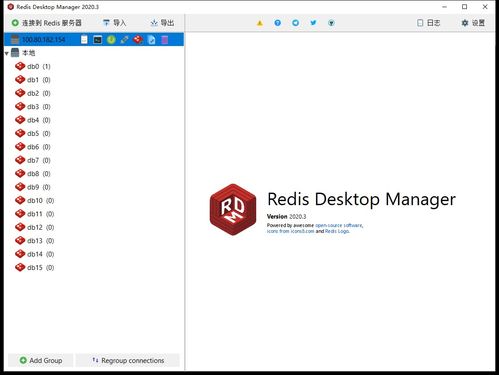Collapse the 本地 connection tree
The image size is (499, 375).
(7, 53)
